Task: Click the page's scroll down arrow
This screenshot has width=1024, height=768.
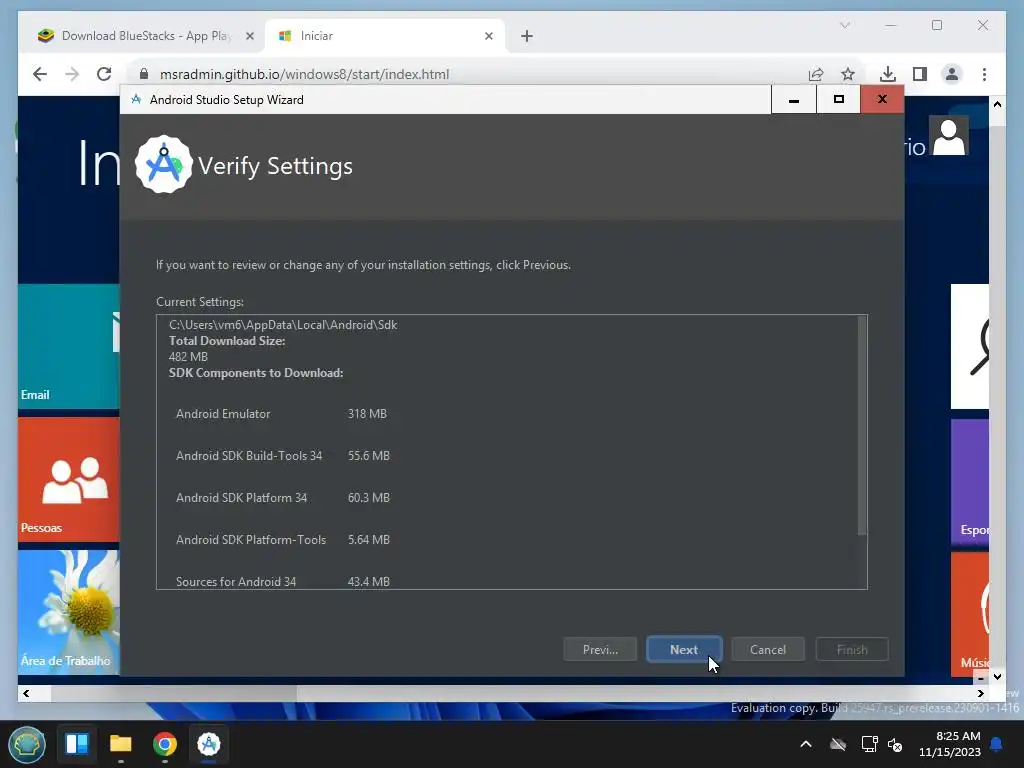Action: [x=997, y=677]
